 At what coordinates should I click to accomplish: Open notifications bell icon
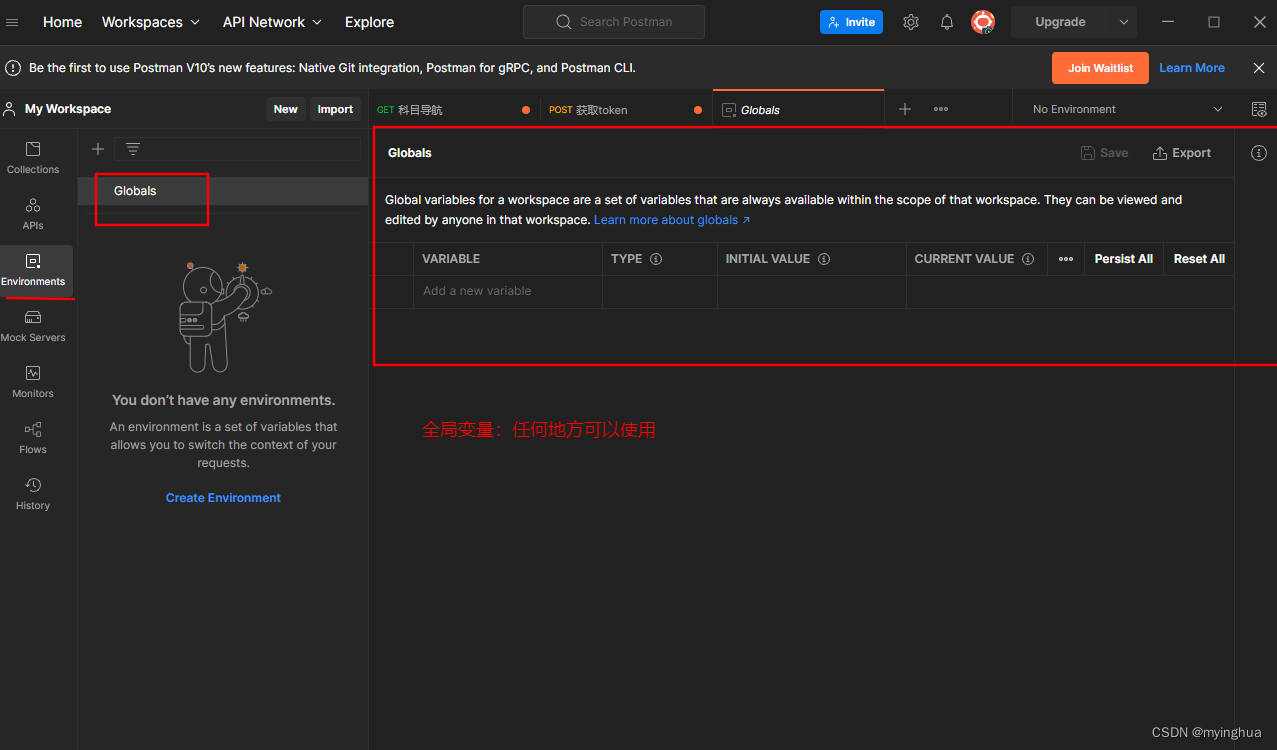[947, 22]
